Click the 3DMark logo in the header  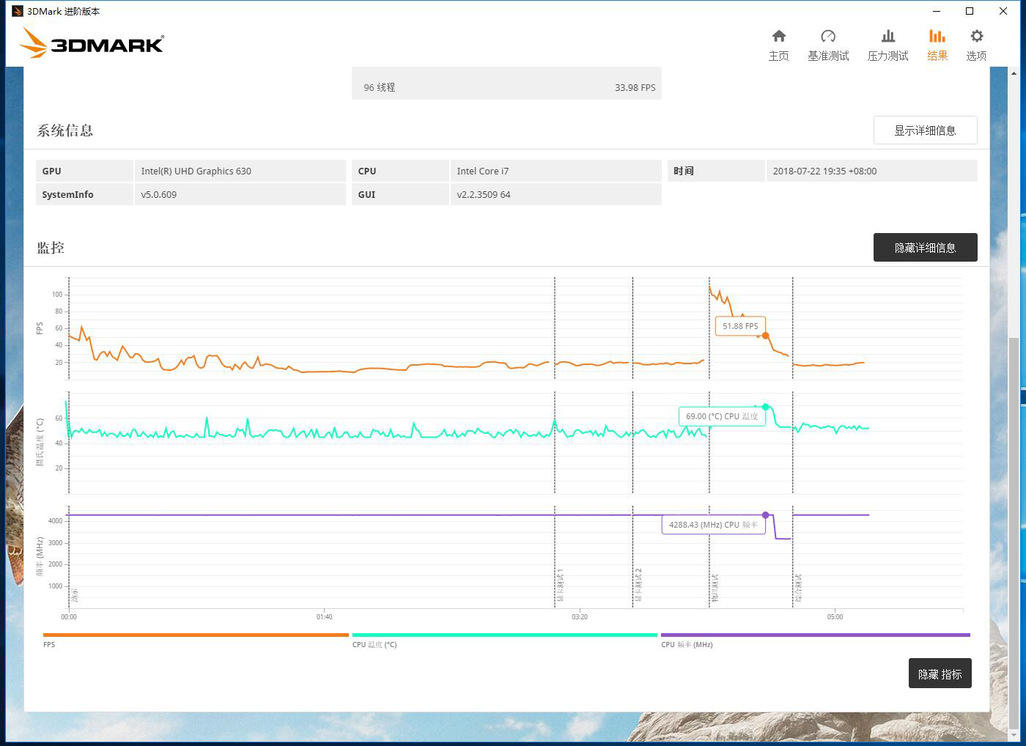(x=92, y=43)
